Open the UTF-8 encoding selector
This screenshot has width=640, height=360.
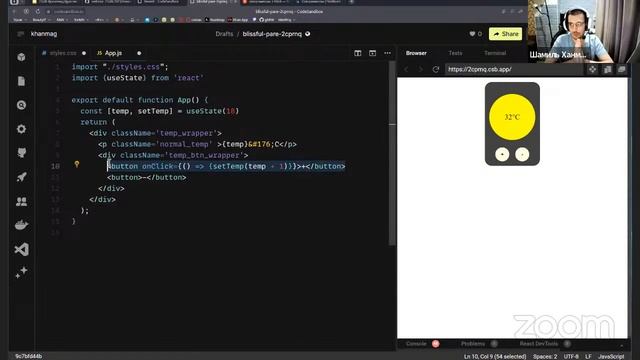(x=571, y=356)
